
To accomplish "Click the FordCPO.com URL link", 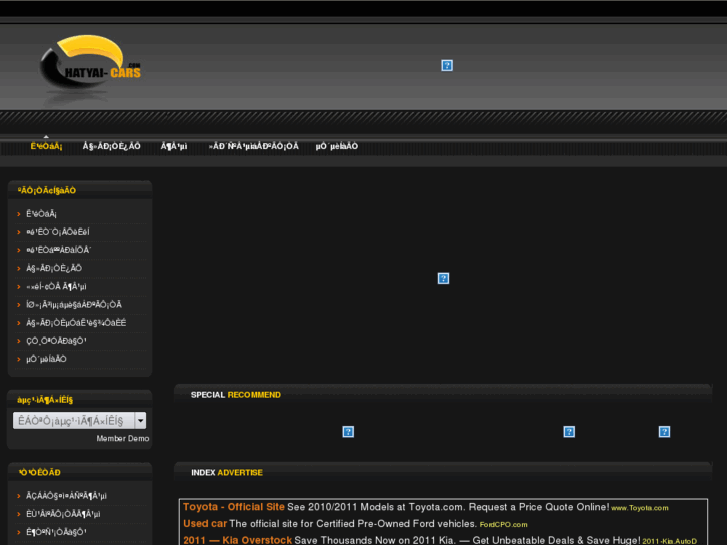I will [x=503, y=524].
